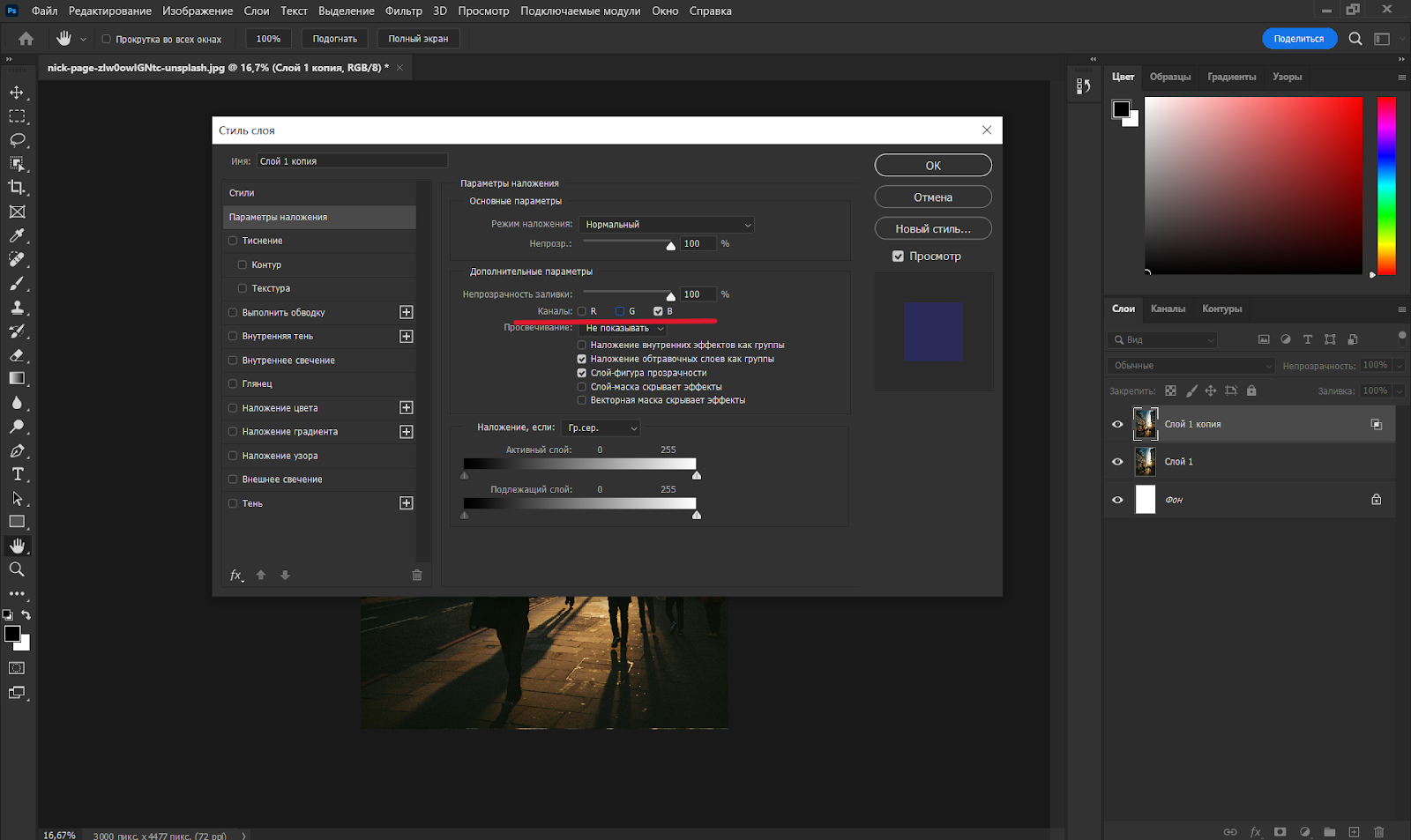Open the Режим наложения dropdown

click(666, 224)
